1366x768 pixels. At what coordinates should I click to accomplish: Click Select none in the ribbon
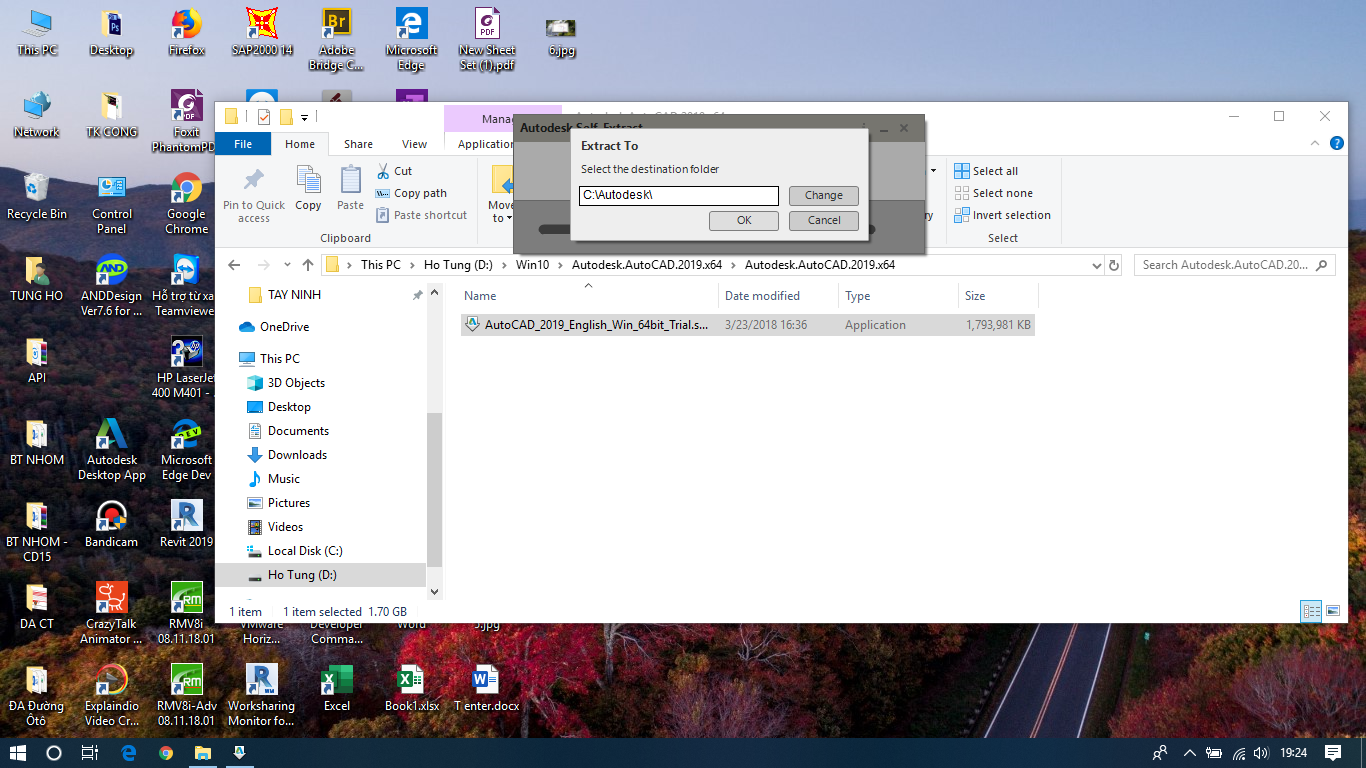click(993, 193)
